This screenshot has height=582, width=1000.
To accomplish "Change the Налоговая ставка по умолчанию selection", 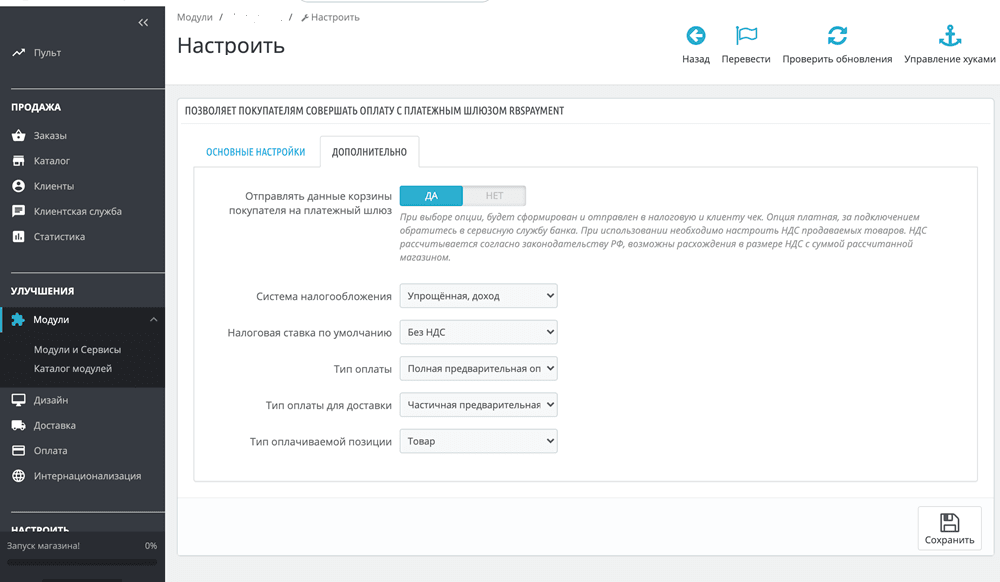I will coord(479,331).
